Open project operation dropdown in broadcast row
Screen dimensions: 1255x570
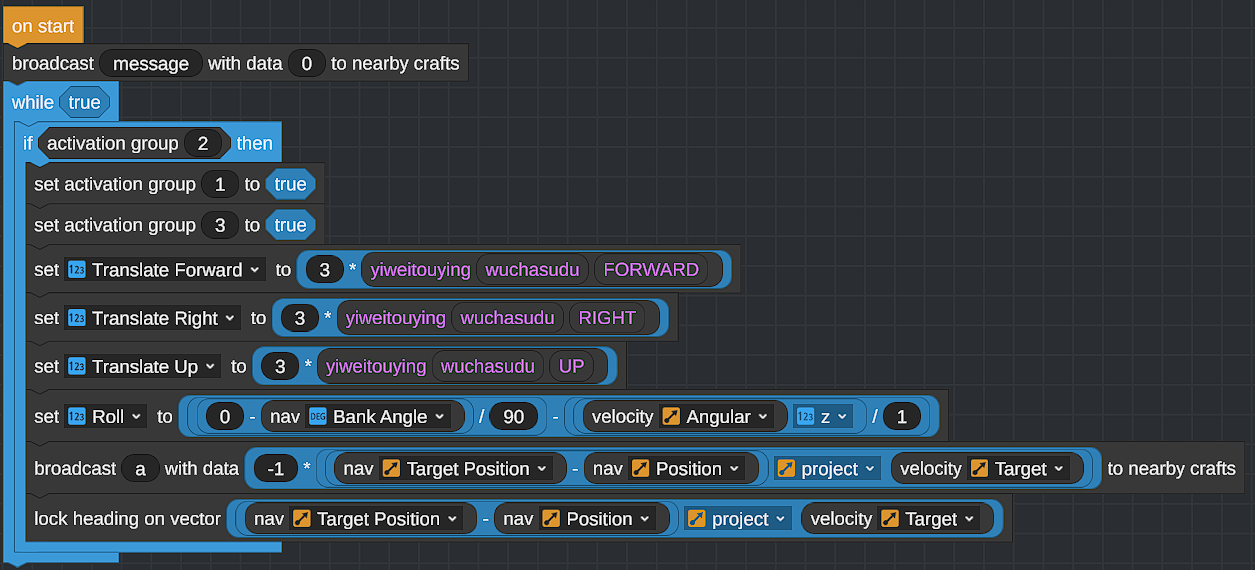[828, 469]
